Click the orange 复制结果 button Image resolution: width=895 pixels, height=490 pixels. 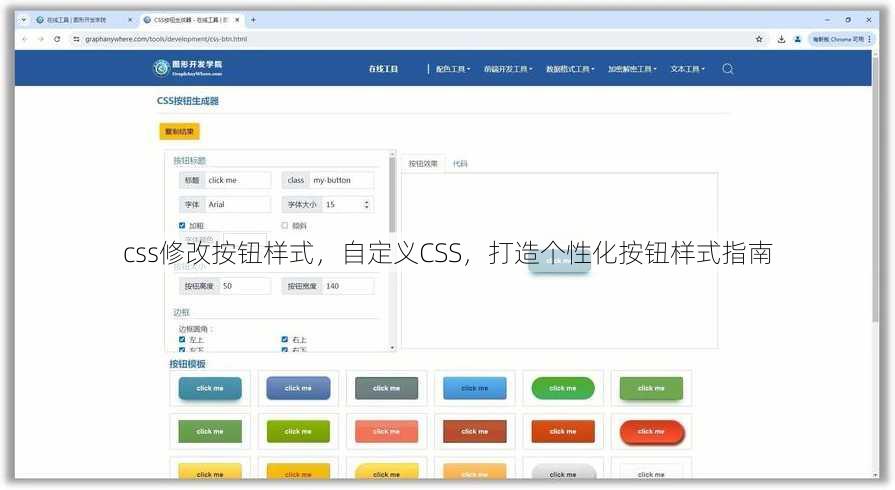tap(179, 131)
